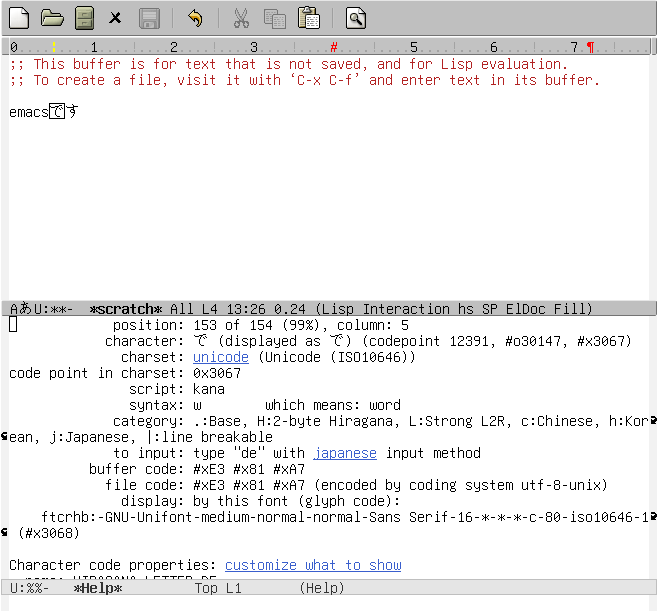Click the 'U:%%-' read-only status indicator
This screenshot has width=658, height=612.
coord(29,588)
